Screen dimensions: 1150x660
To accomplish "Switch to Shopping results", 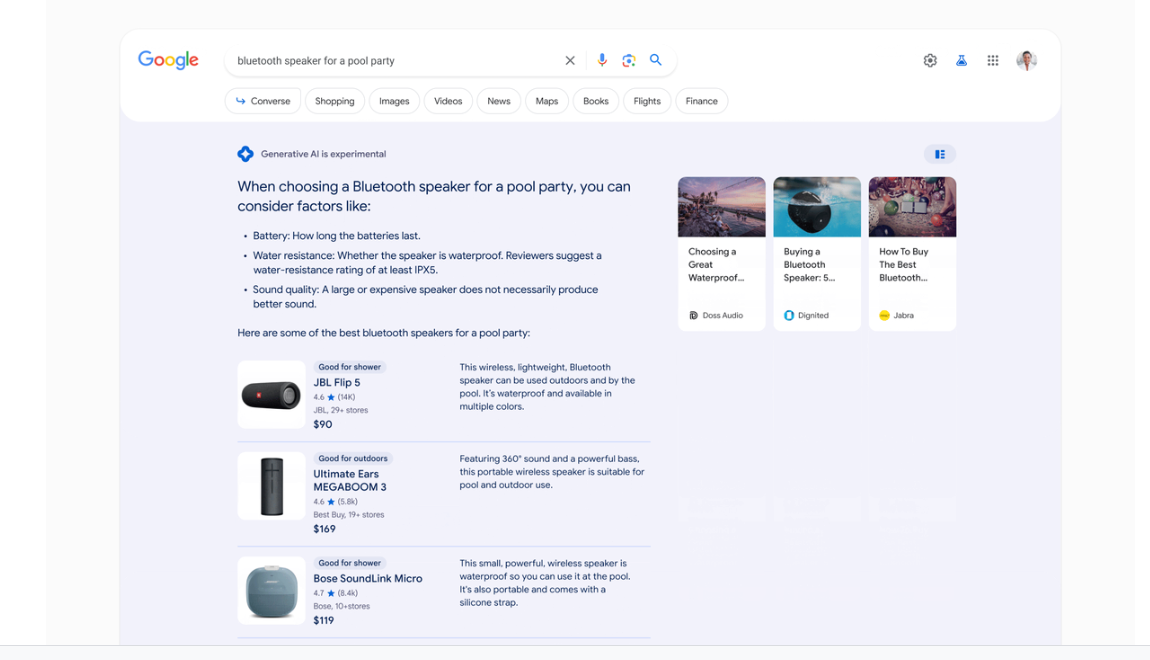I will coord(334,101).
